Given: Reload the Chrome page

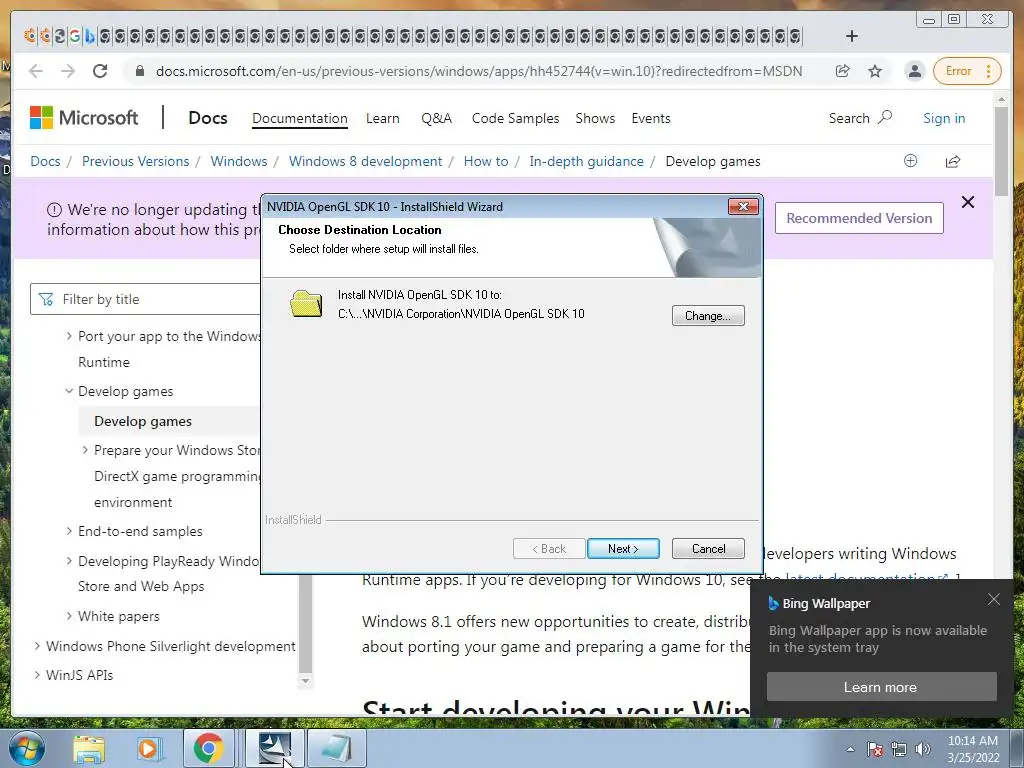Looking at the screenshot, I should coord(100,71).
